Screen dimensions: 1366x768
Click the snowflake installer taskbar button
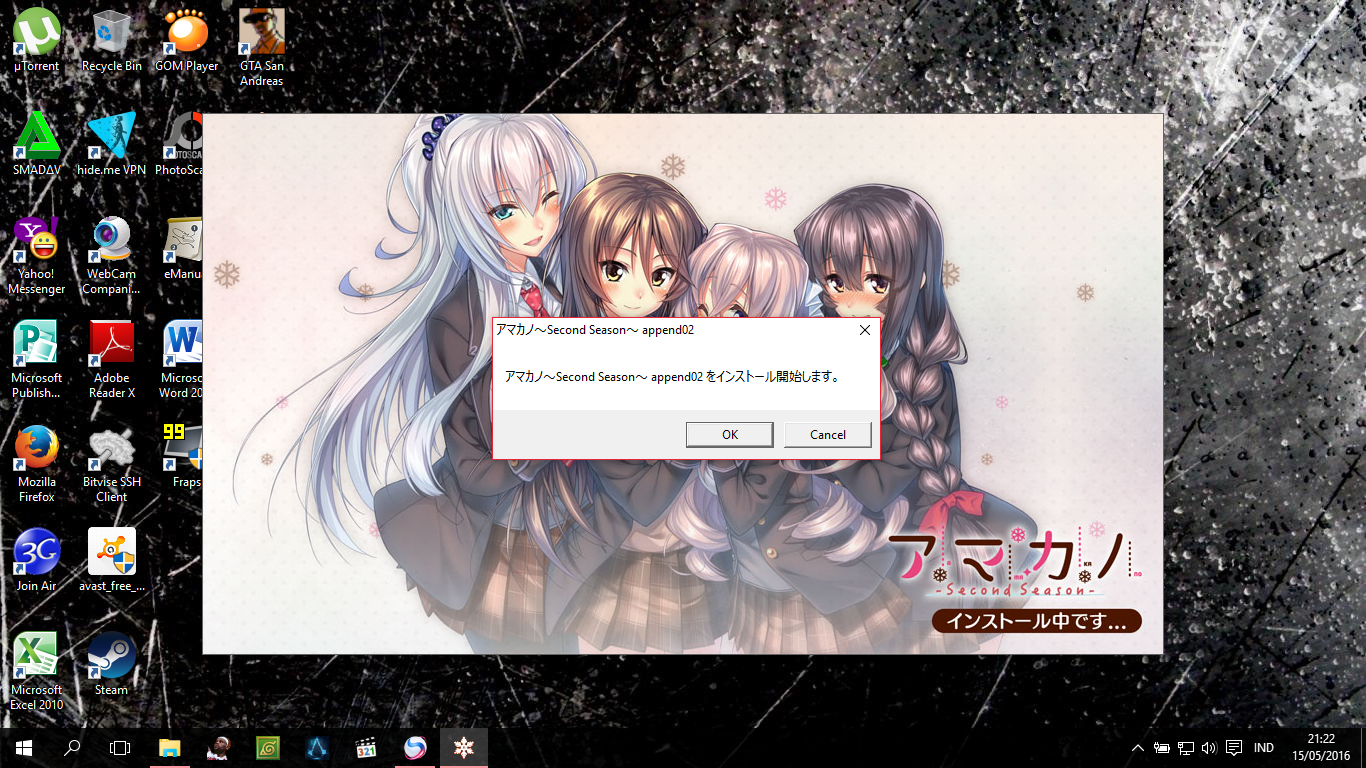click(464, 747)
